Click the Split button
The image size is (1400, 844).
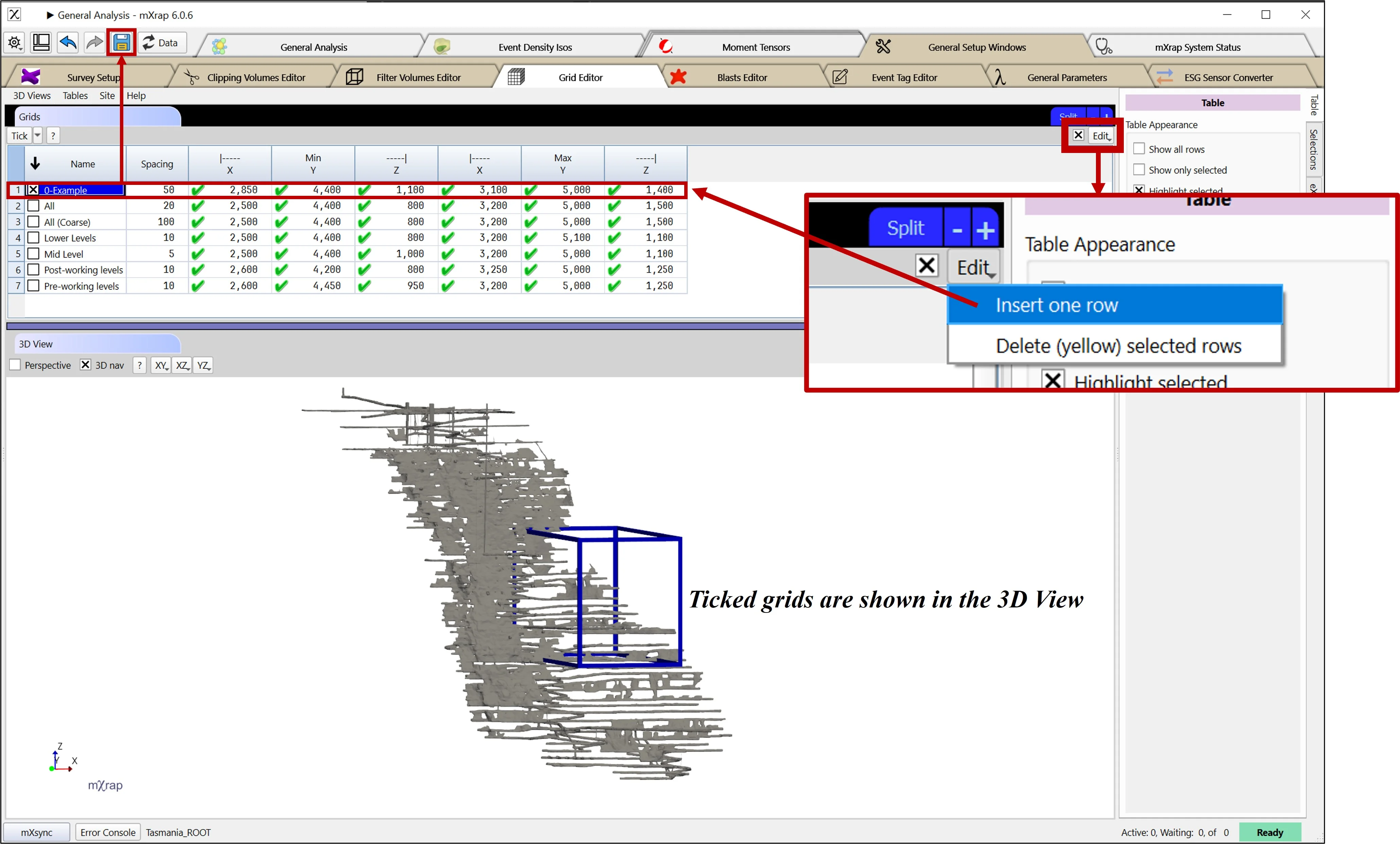[1069, 117]
